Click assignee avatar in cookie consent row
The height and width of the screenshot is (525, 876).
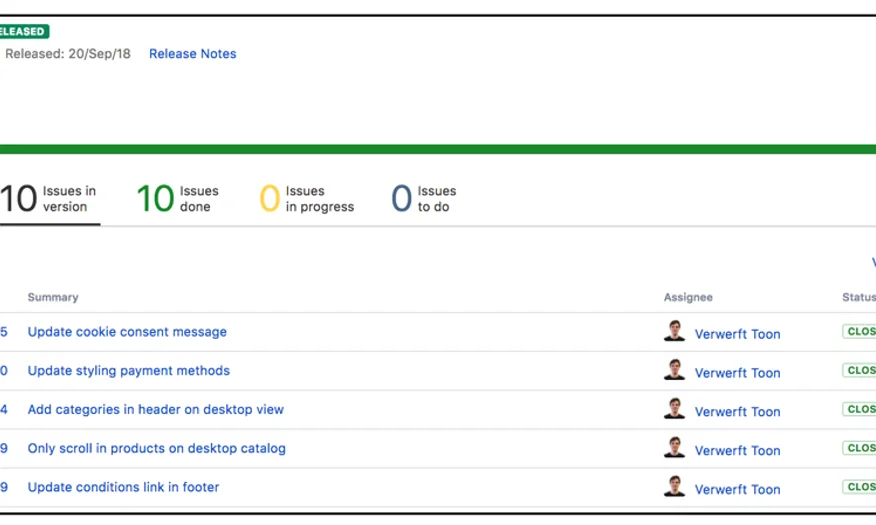point(675,332)
